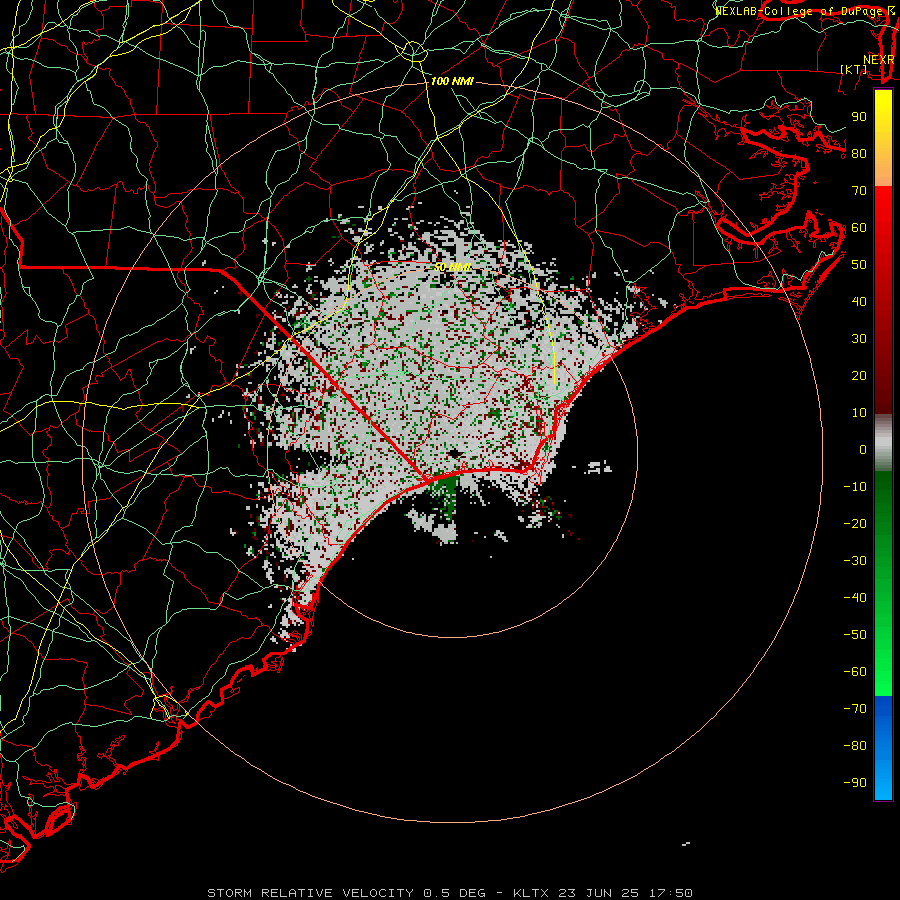Click the "-90" value on the velocity scale
This screenshot has width=900, height=900.
click(855, 783)
